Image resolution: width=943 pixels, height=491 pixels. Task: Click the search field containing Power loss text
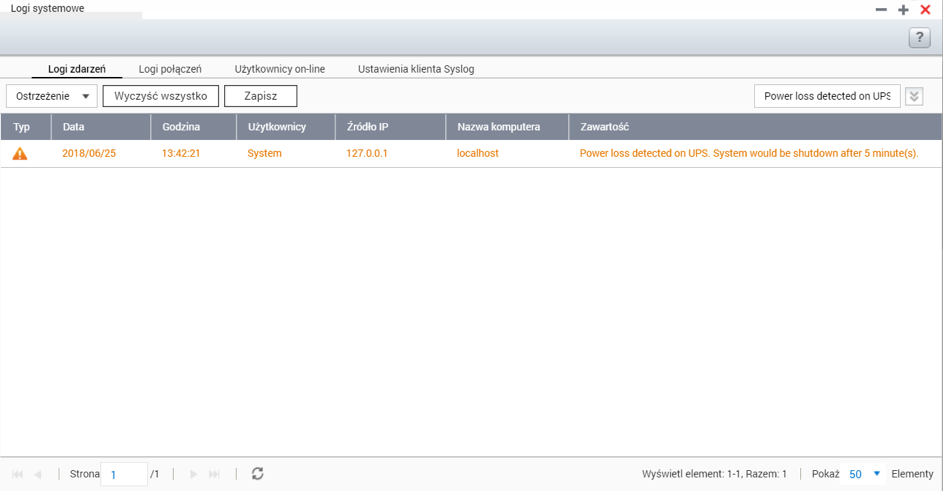(x=826, y=96)
